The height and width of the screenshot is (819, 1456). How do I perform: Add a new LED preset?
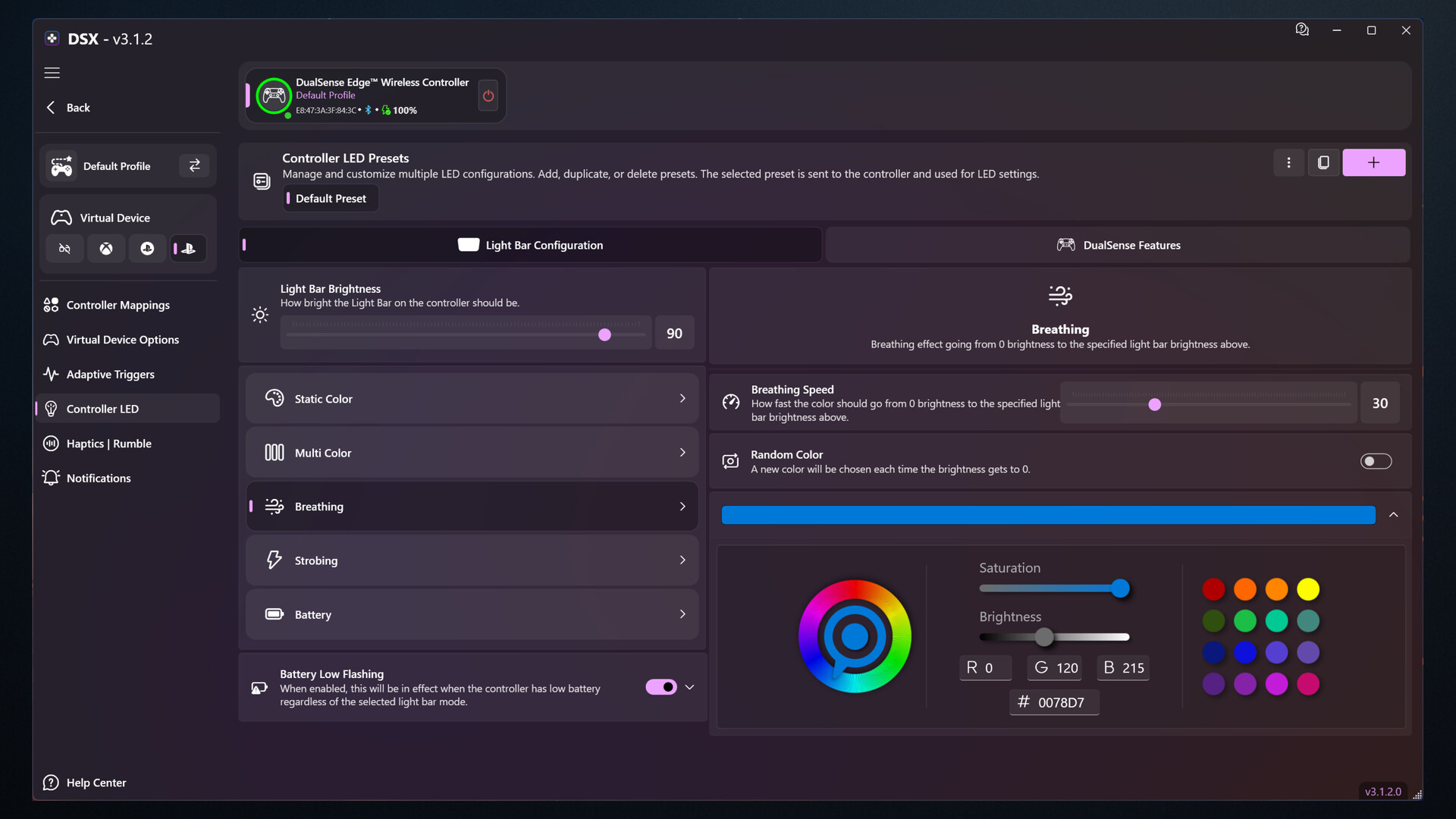click(x=1374, y=162)
